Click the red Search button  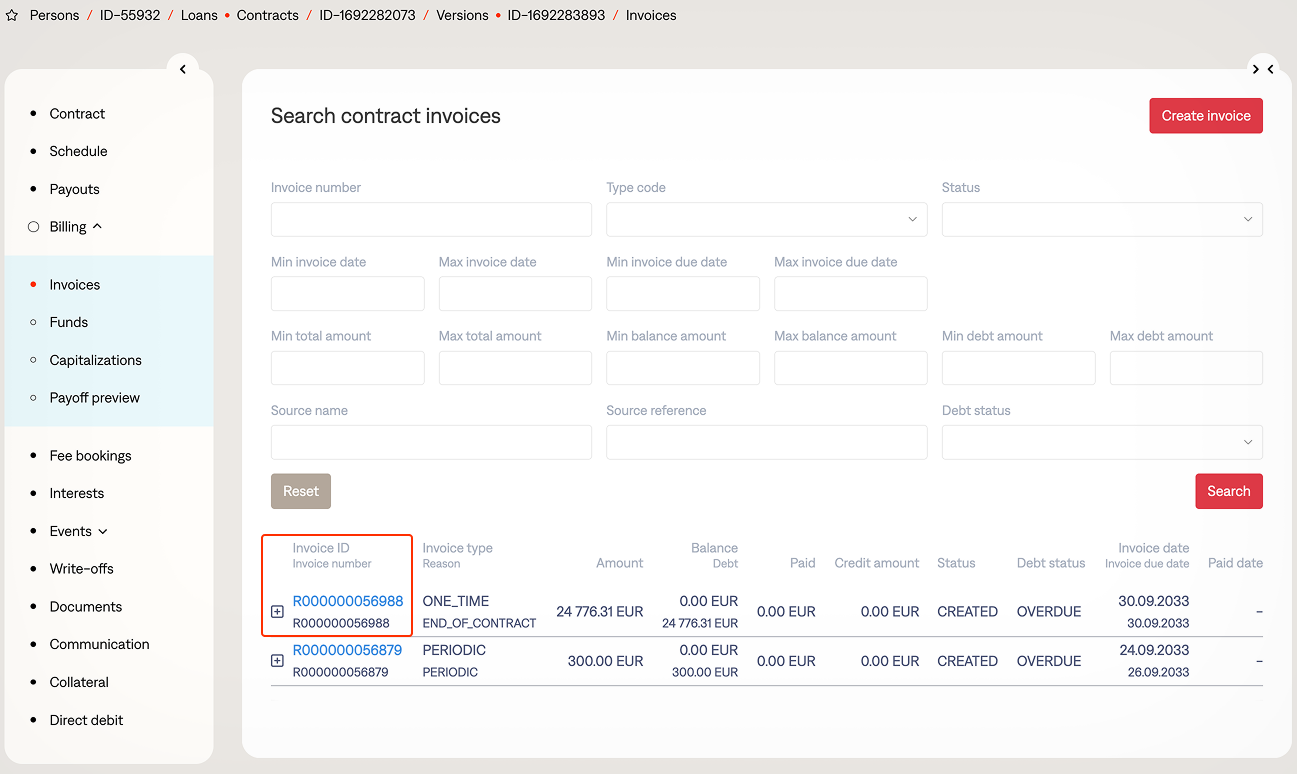click(x=1228, y=491)
